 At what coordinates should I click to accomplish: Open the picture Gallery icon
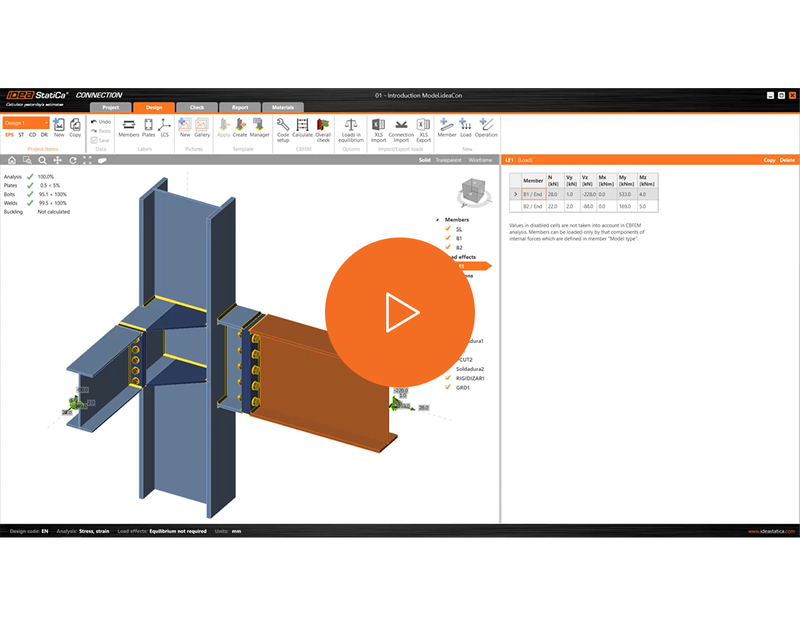point(202,128)
